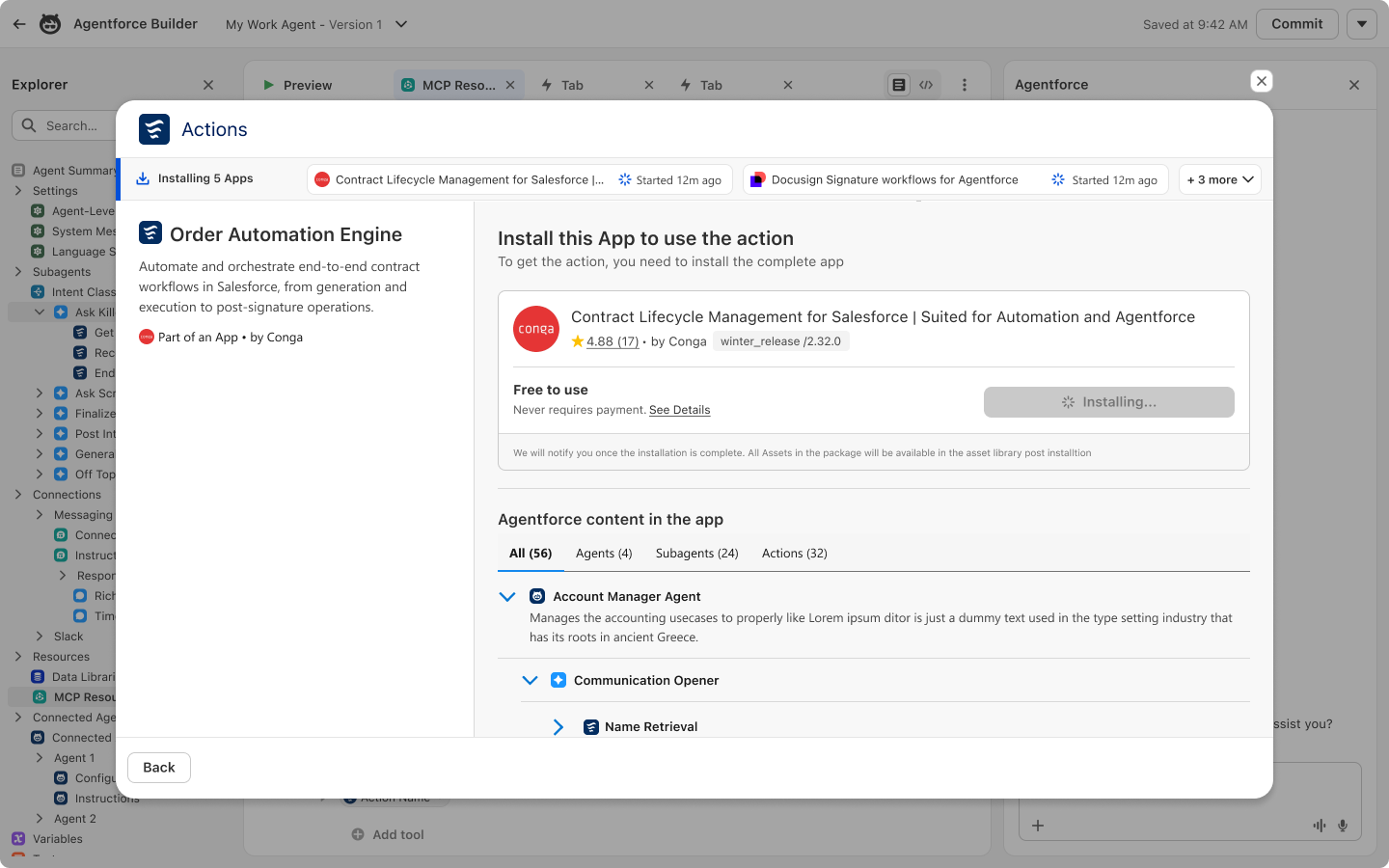Switch to the code view icon
Image resolution: width=1389 pixels, height=868 pixels.
[926, 85]
